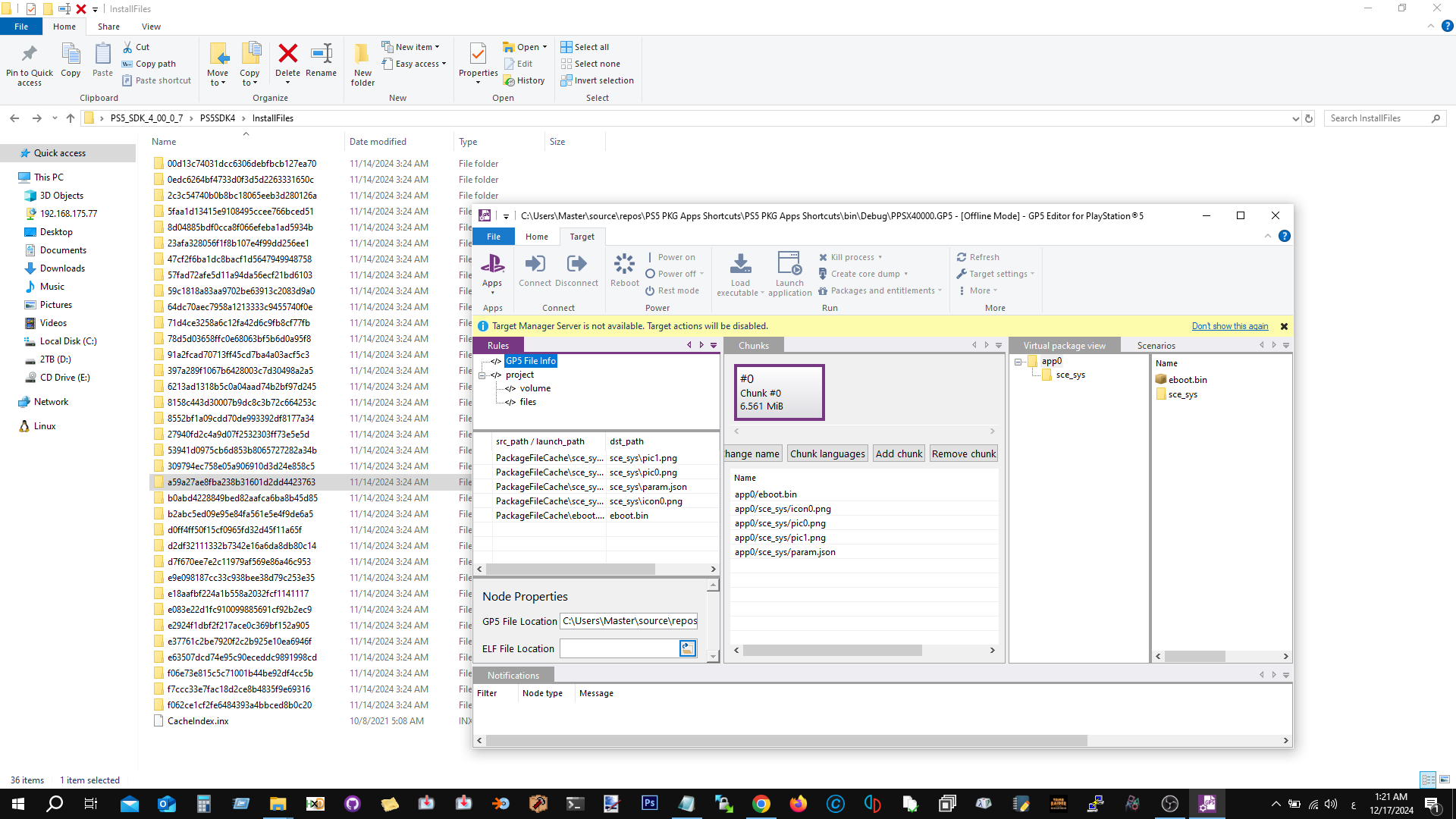Open the More dropdown in GP5 ribbon
1456x819 pixels.
tap(978, 290)
